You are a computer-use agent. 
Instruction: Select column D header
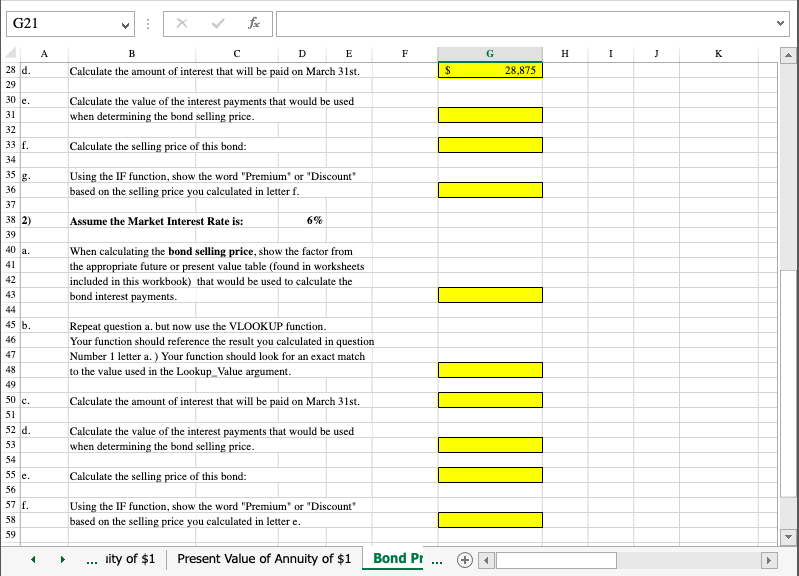pyautogui.click(x=302, y=54)
